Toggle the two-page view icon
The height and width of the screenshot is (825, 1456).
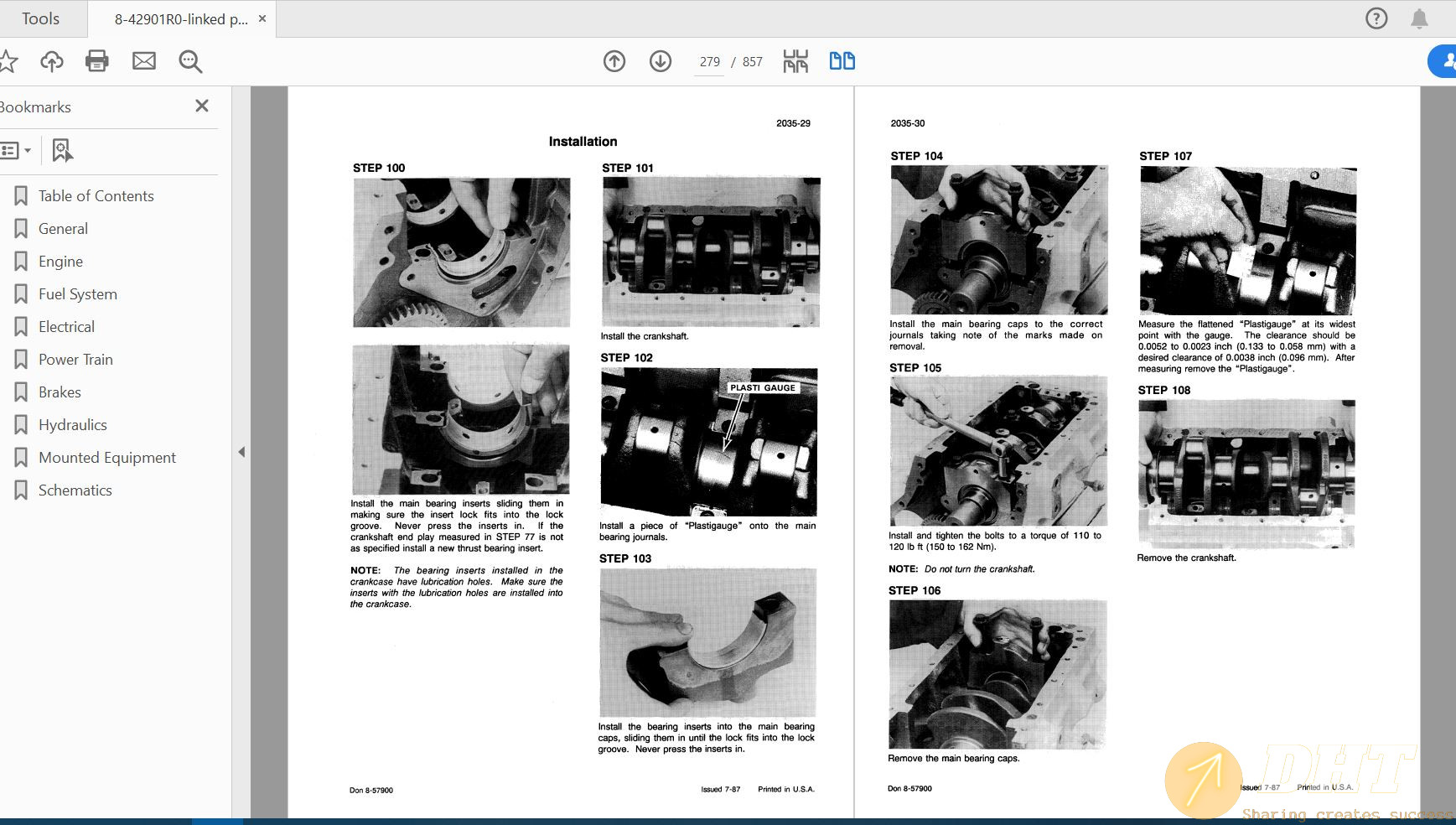pos(842,61)
